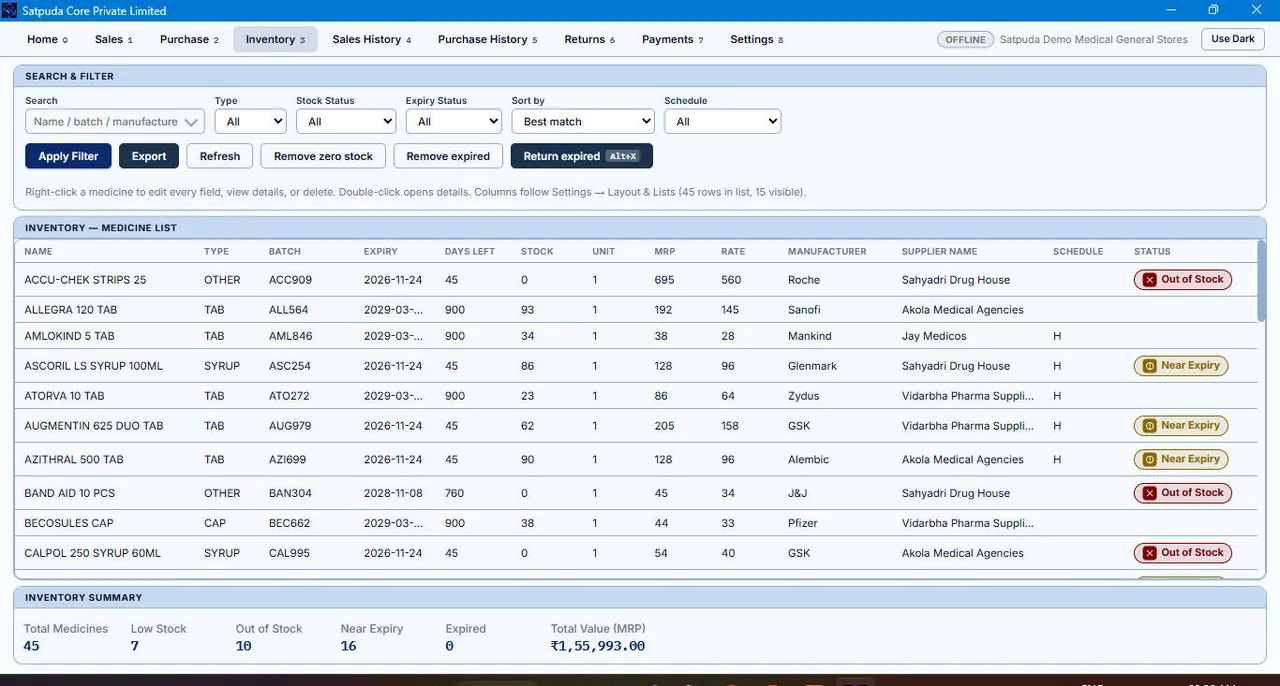Click supplier Jay Medicos cell
This screenshot has height=686, width=1280.
[x=934, y=336]
